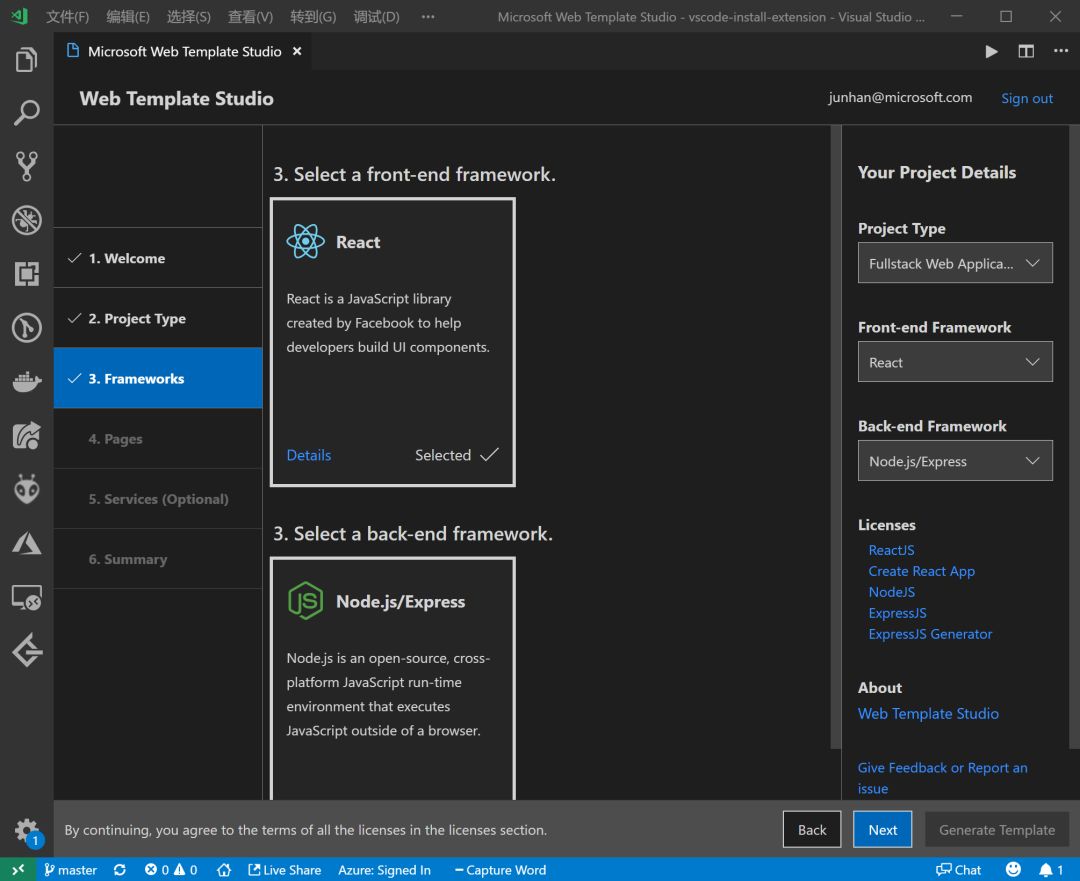The width and height of the screenshot is (1080, 881).
Task: Open Details link on React card
Action: [309, 455]
